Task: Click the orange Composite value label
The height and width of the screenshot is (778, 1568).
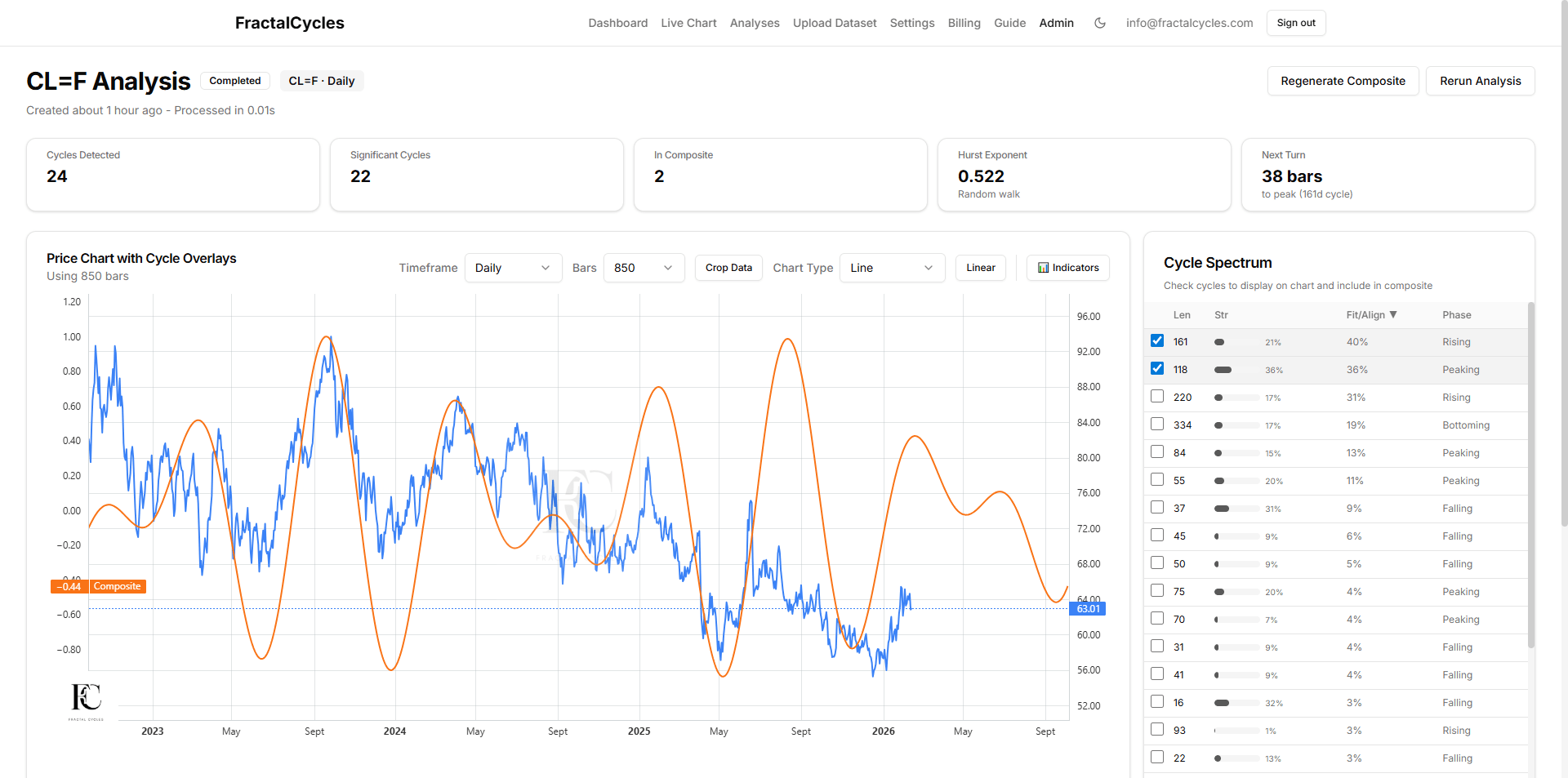Action: 99,586
